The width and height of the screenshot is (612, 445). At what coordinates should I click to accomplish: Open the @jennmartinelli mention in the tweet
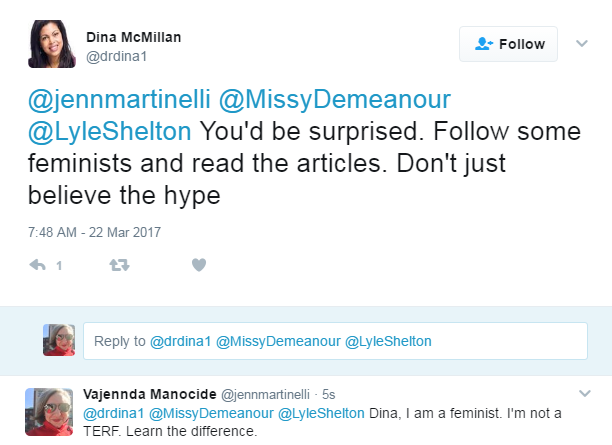[119, 99]
